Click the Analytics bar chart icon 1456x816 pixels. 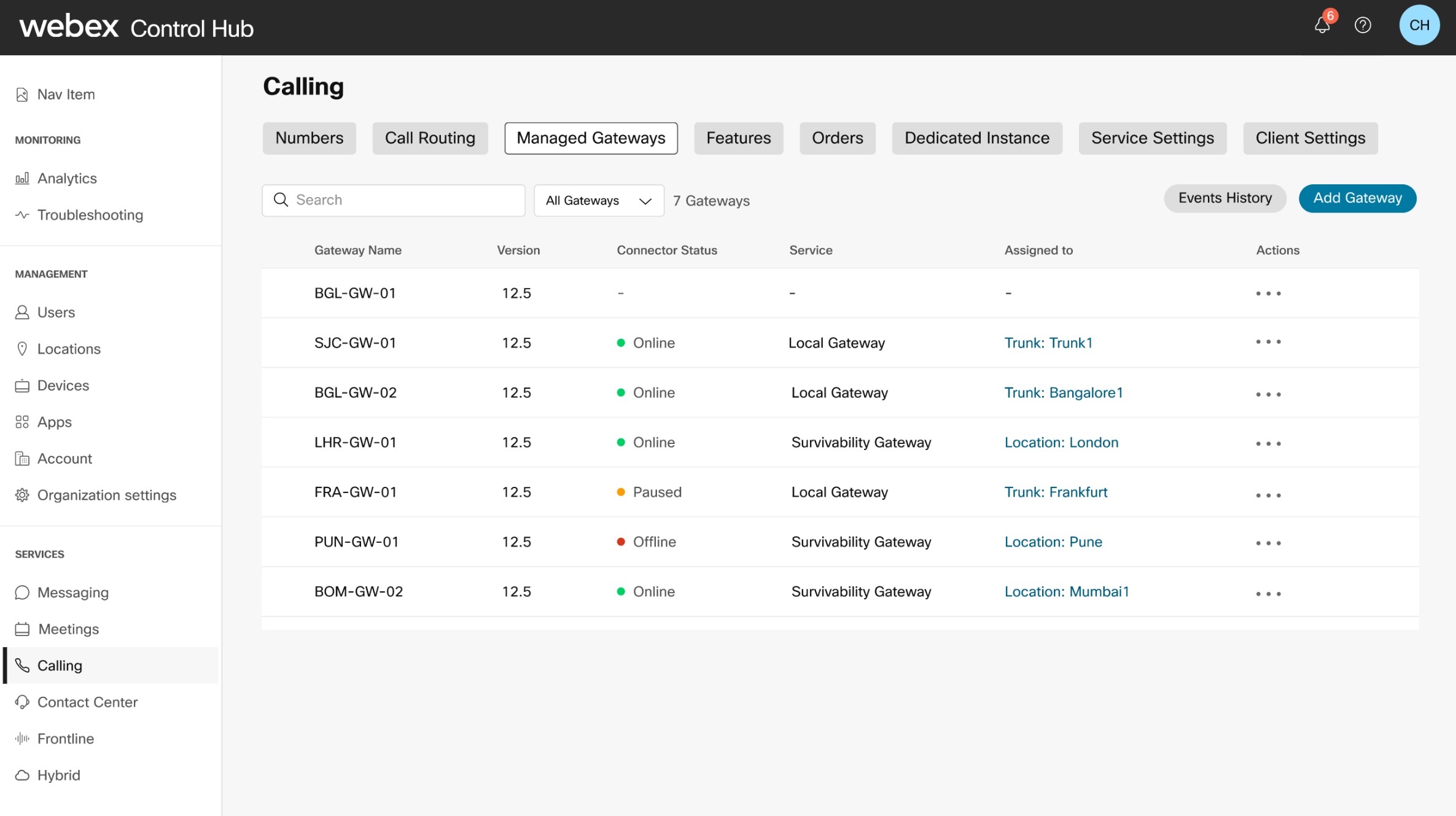point(22,179)
